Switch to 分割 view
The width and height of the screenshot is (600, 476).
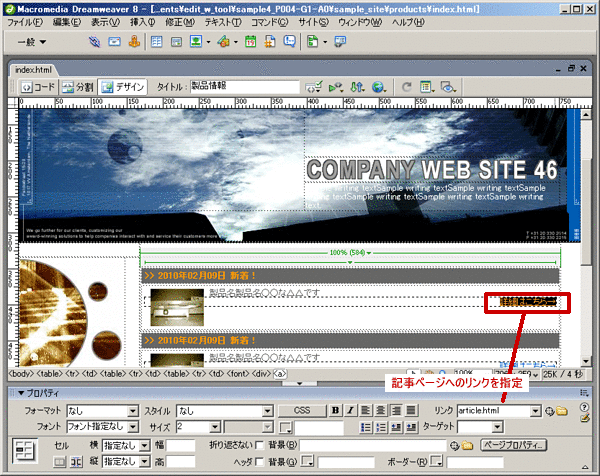coord(78,87)
